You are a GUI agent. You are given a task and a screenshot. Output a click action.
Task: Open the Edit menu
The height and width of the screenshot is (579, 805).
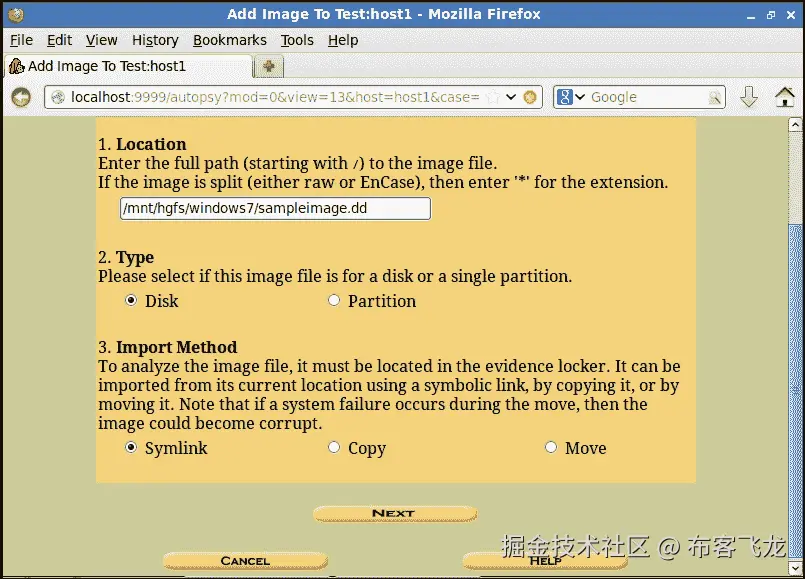click(x=59, y=40)
